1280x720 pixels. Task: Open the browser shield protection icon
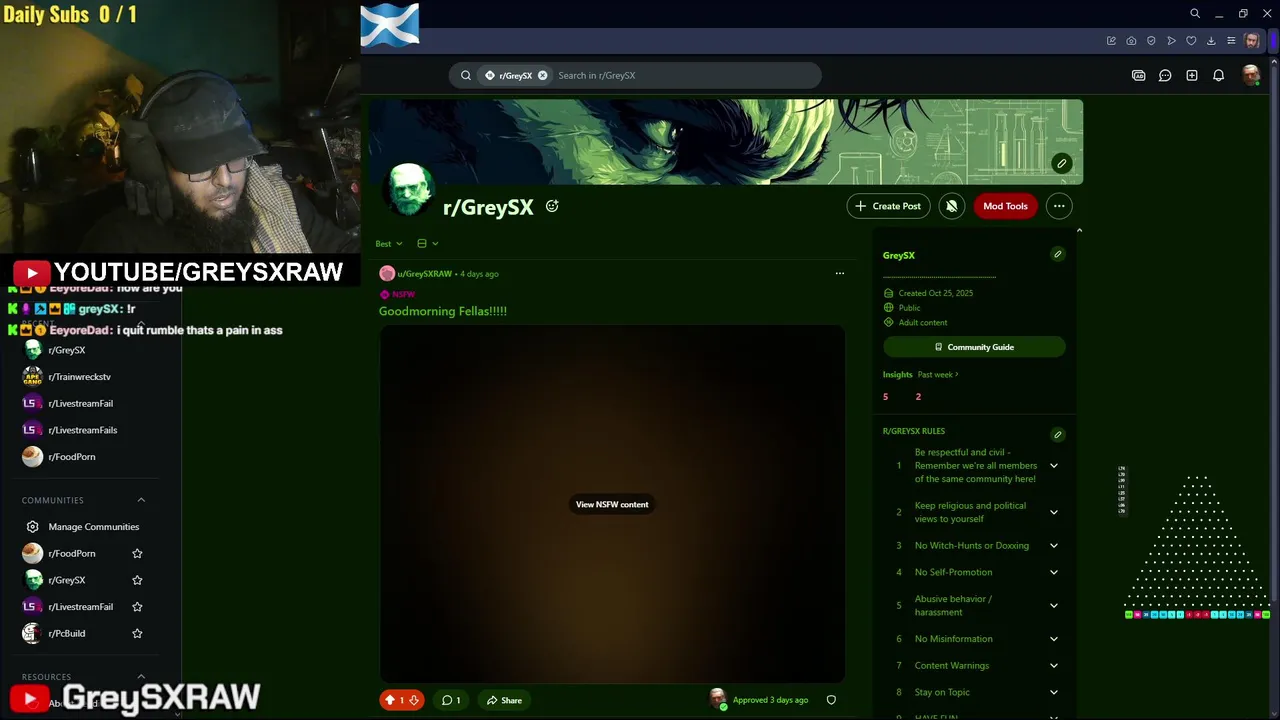pos(1151,41)
